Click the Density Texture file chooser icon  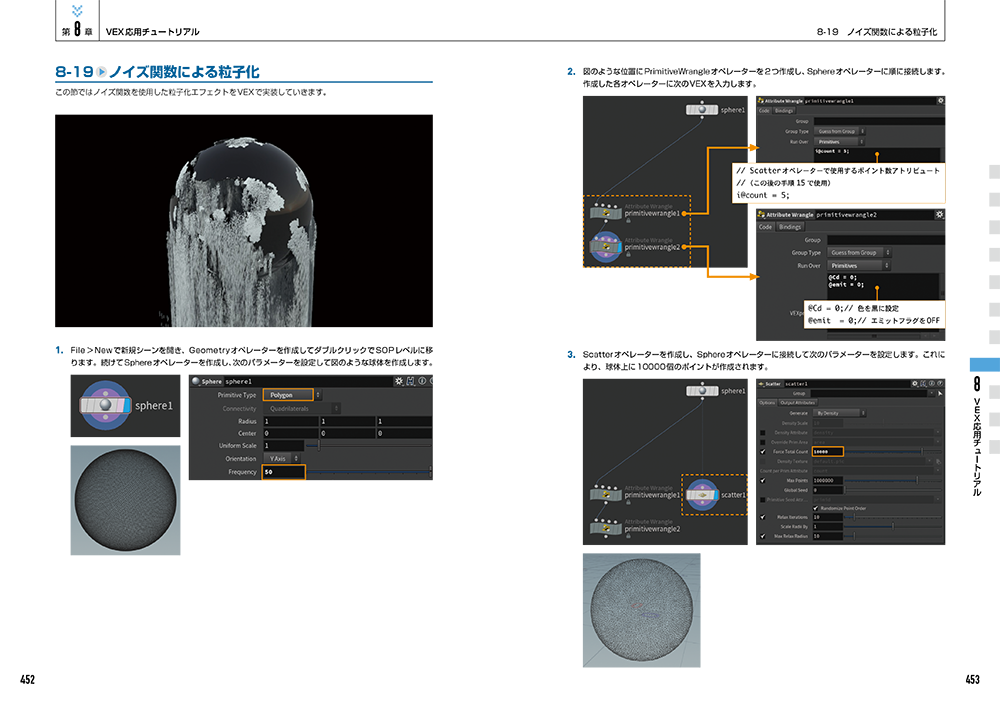937,461
